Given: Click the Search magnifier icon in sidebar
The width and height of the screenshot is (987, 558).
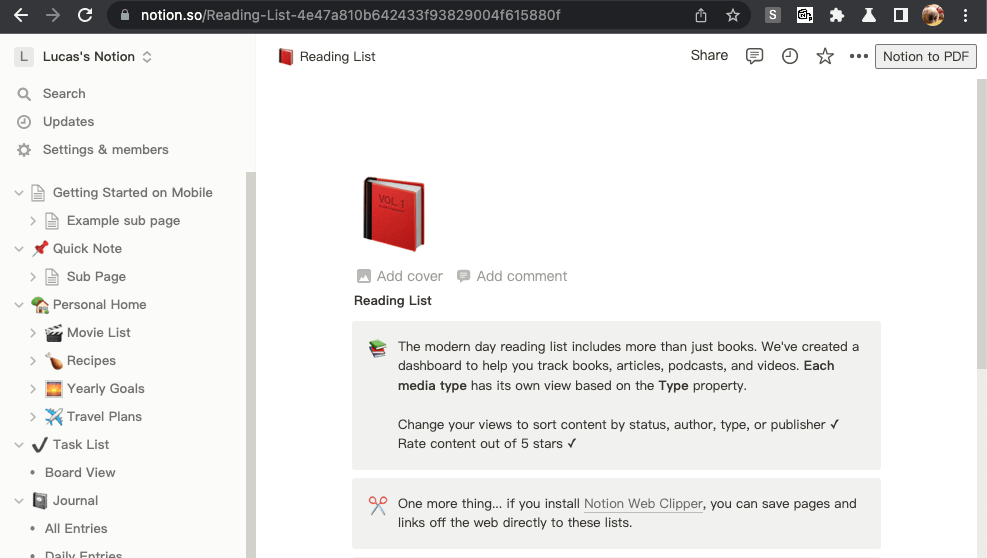Looking at the screenshot, I should click(x=24, y=94).
